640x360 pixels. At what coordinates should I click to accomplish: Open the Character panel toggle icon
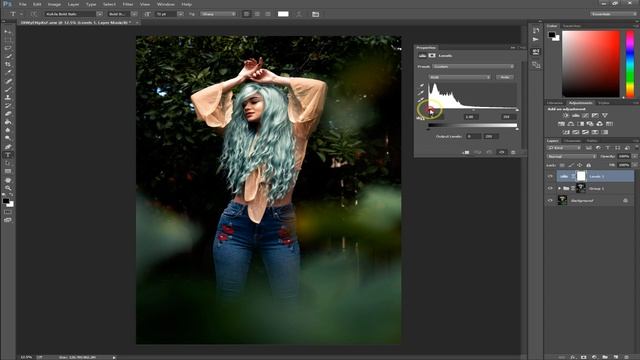[316, 14]
